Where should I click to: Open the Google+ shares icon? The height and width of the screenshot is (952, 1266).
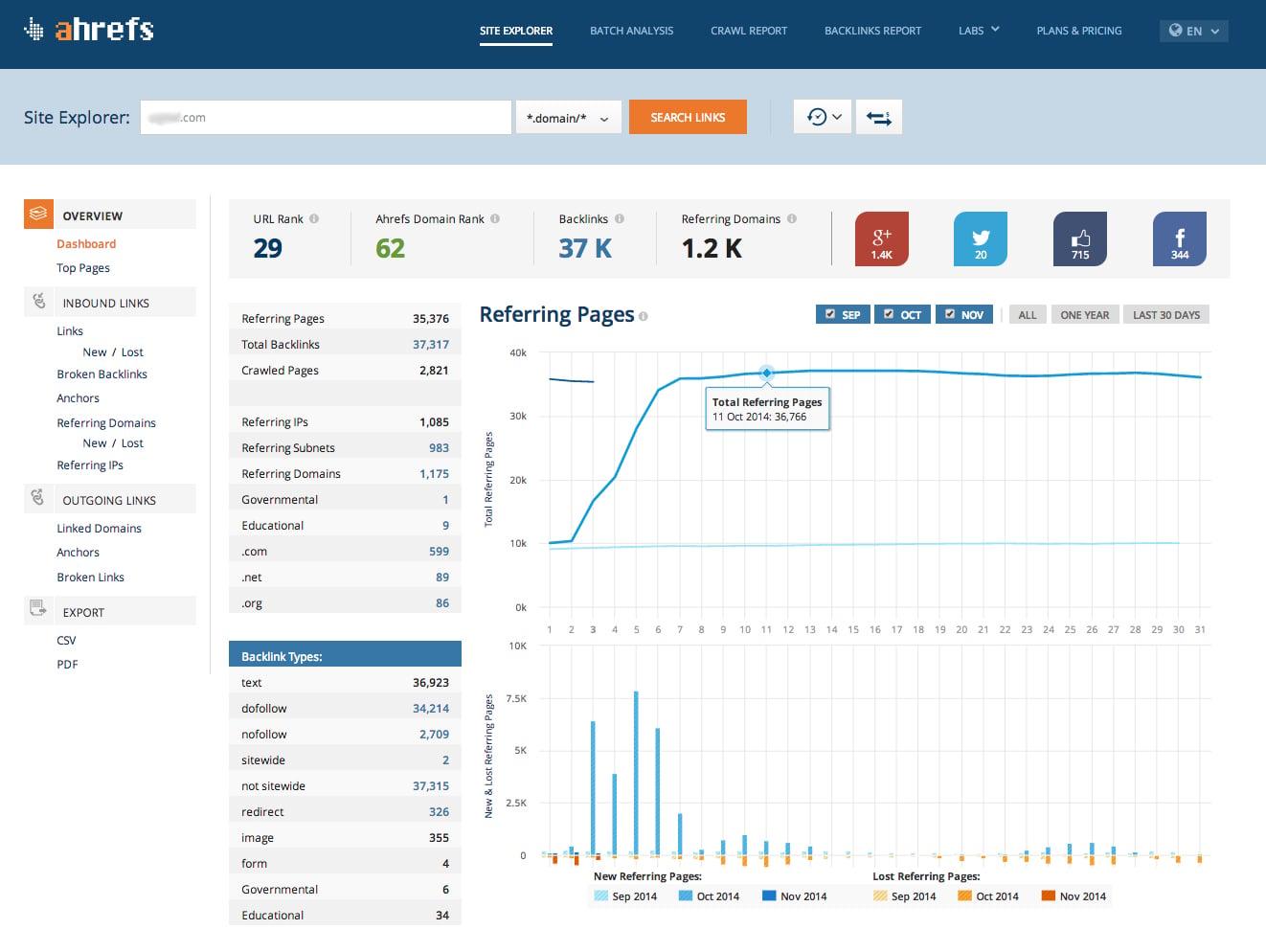tap(881, 238)
